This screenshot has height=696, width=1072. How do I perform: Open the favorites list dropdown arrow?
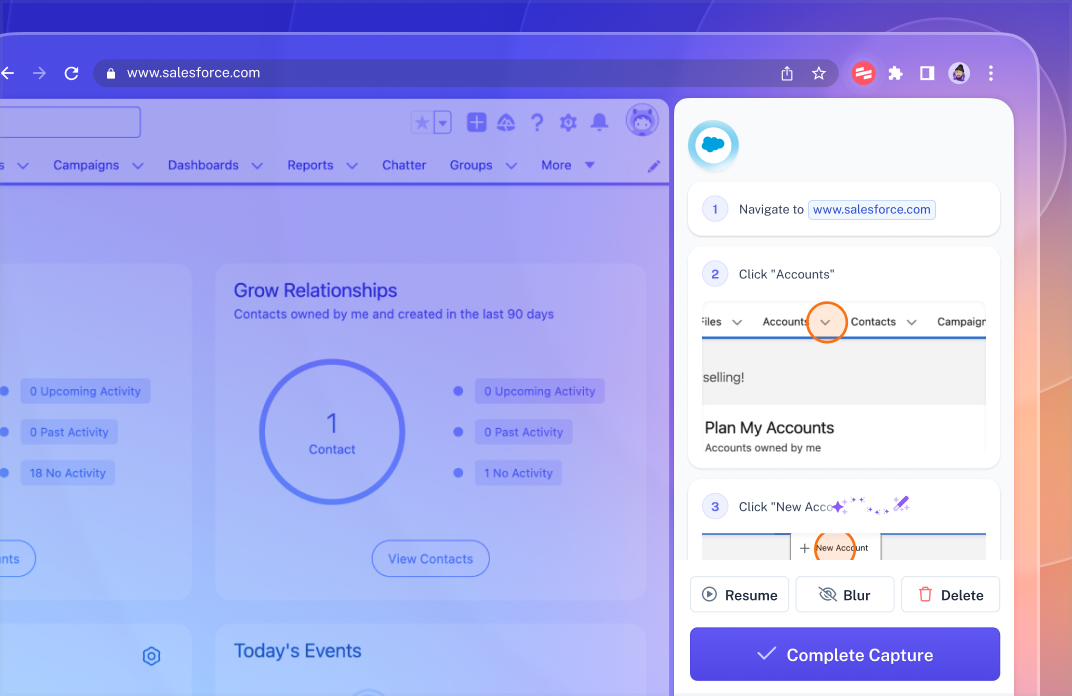tap(443, 123)
